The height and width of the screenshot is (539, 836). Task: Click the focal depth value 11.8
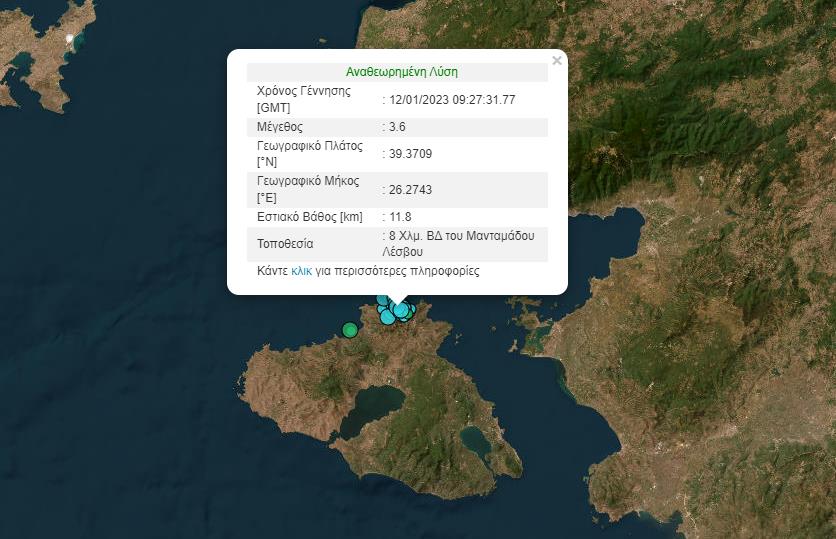pyautogui.click(x=400, y=216)
